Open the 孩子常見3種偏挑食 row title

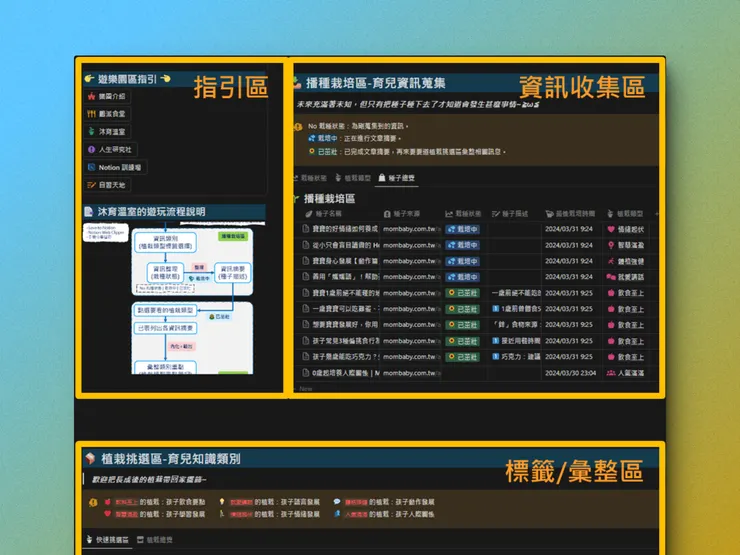(x=345, y=341)
